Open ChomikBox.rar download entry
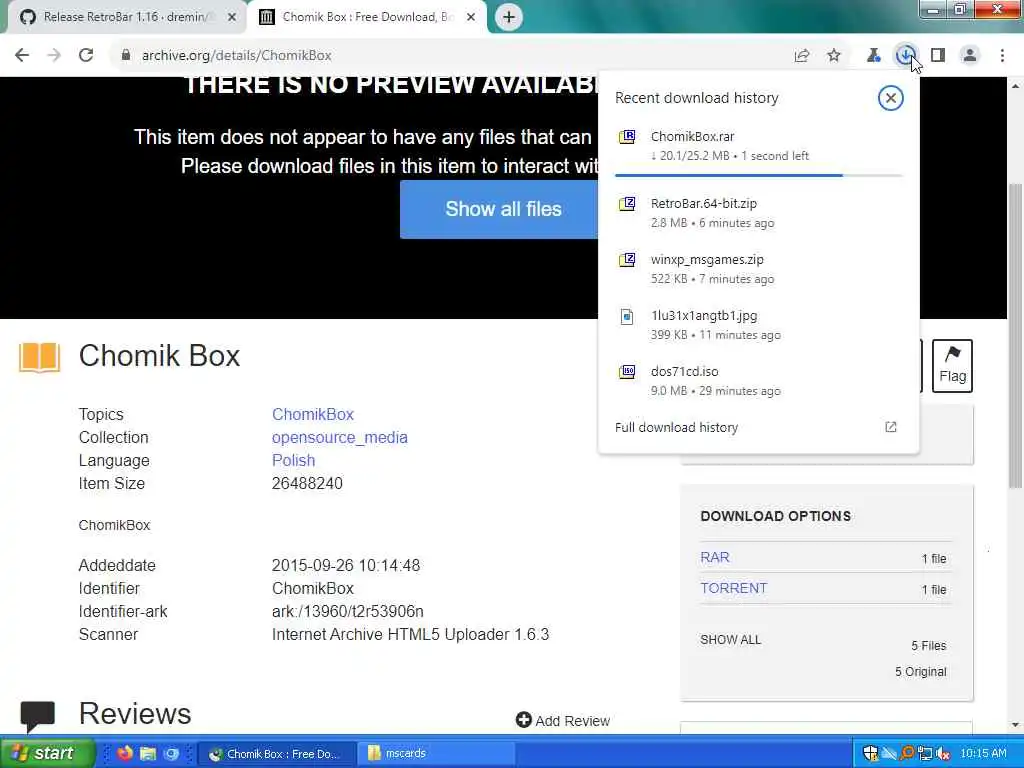Screen dimensions: 1024x768 coord(758,146)
